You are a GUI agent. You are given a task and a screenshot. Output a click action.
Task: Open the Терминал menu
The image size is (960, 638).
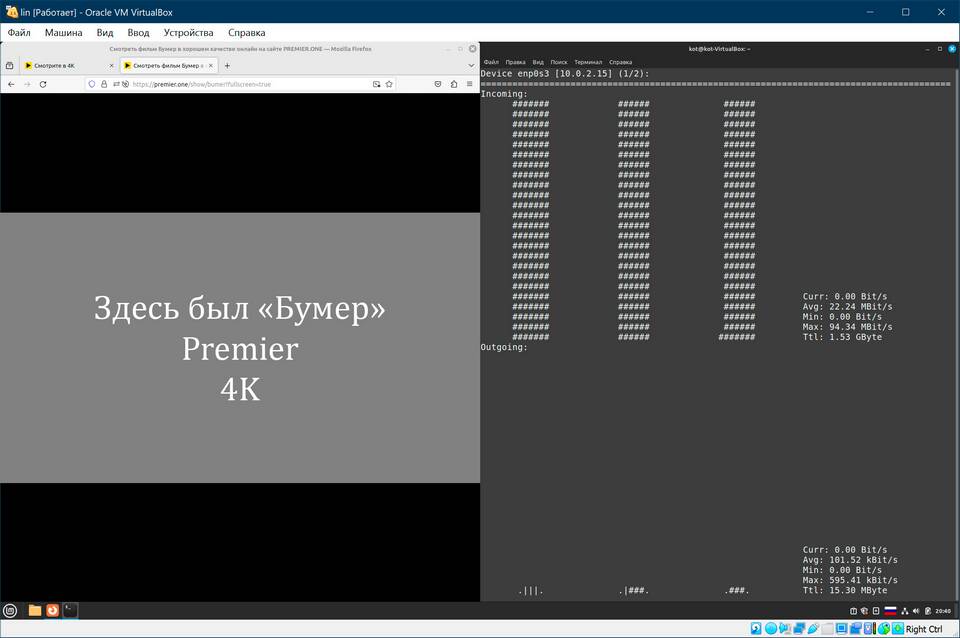click(x=588, y=62)
